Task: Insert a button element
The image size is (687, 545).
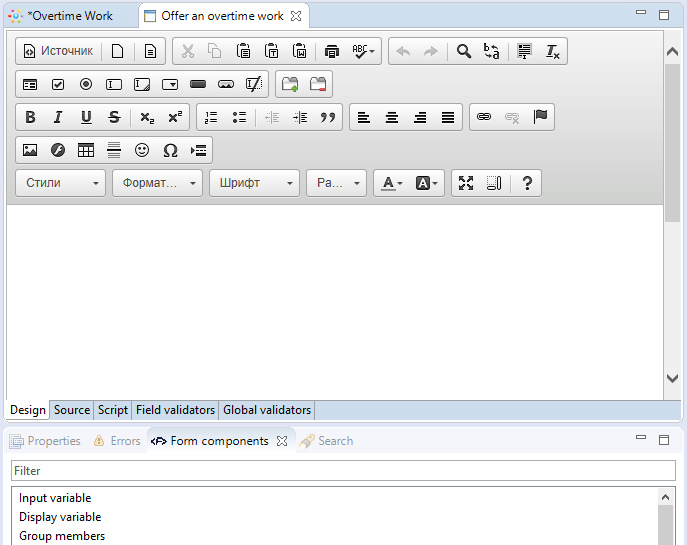Action: (x=198, y=84)
